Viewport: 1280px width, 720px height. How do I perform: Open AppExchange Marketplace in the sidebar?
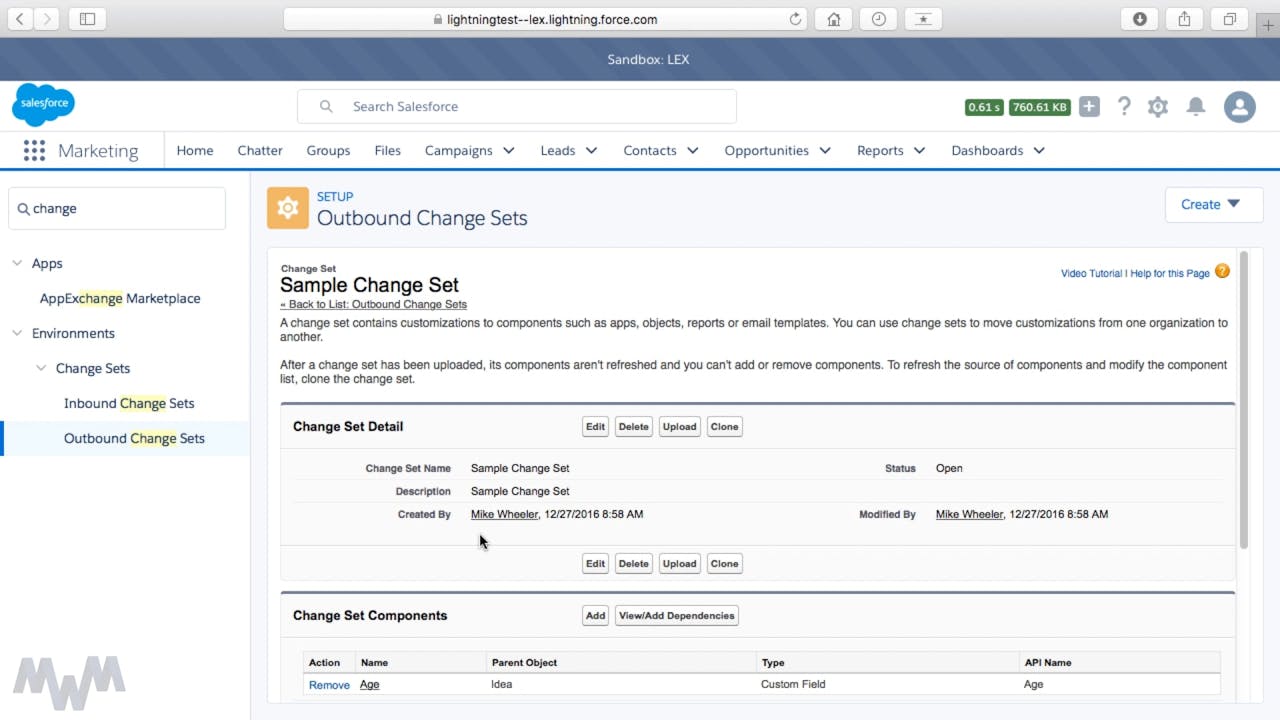[120, 298]
